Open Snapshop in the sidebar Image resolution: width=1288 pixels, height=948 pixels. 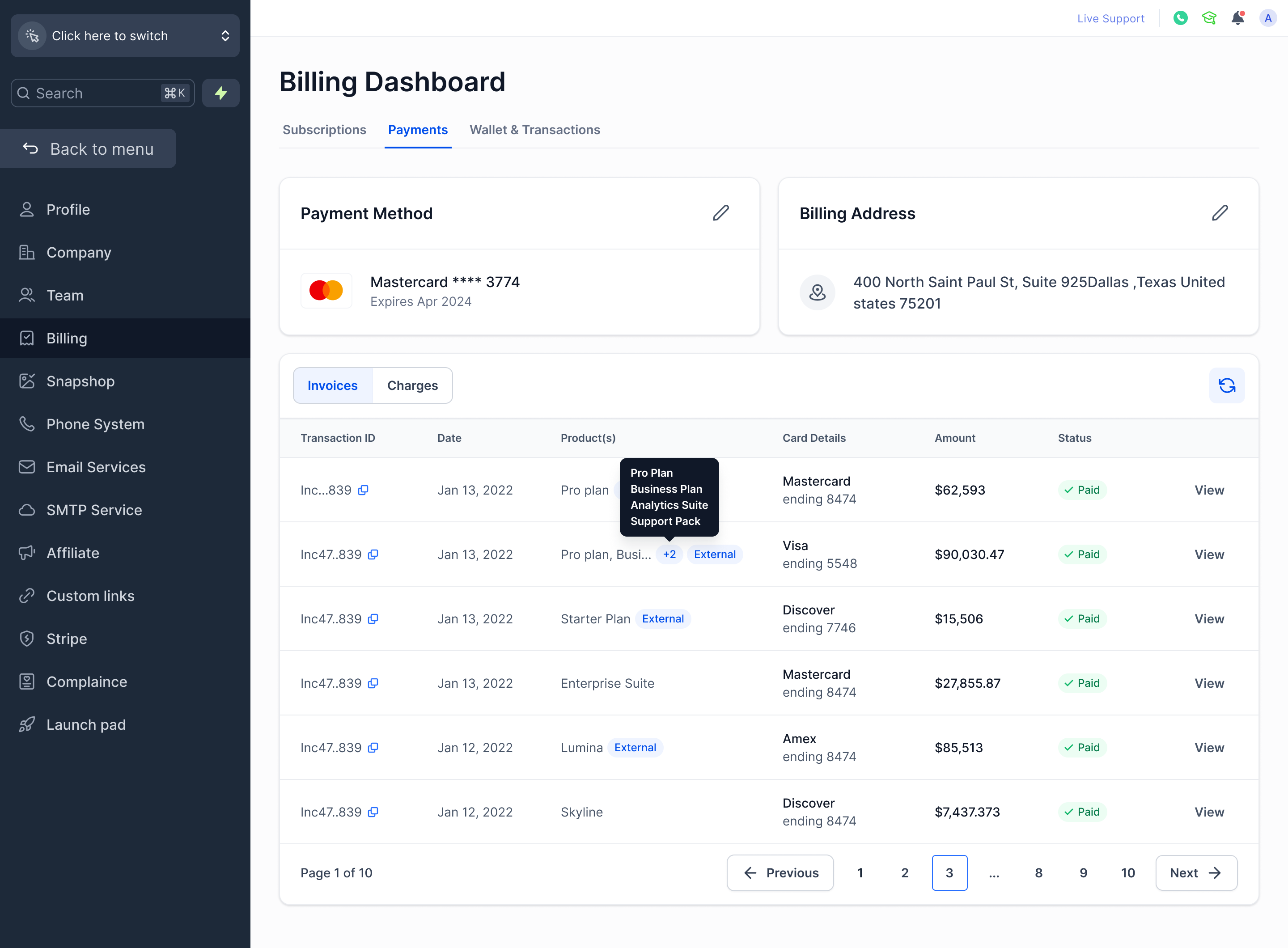coord(125,381)
